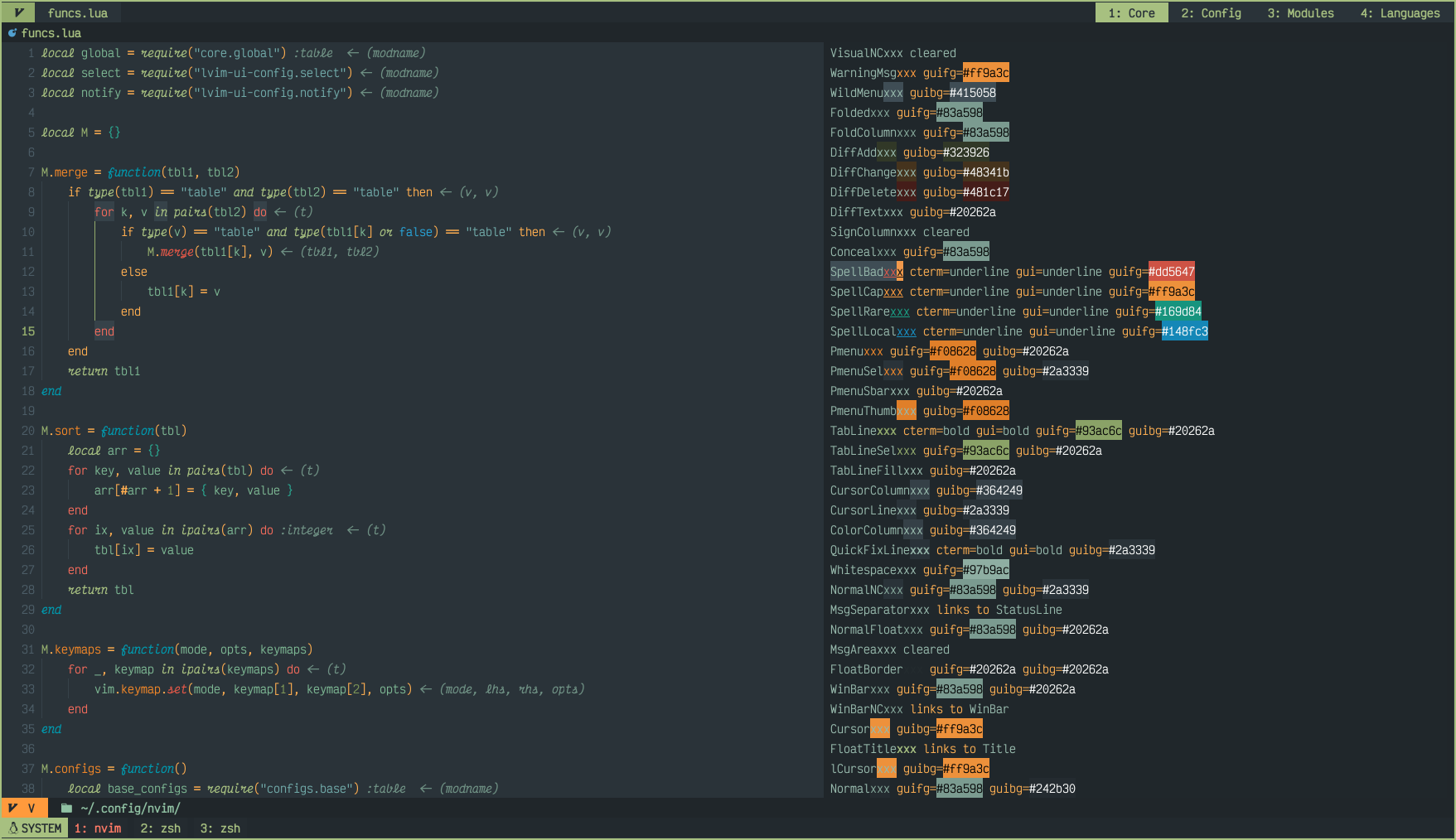Place cursor on M.sort function definition
Viewport: 1456px width, 840px height.
pyautogui.click(x=114, y=431)
